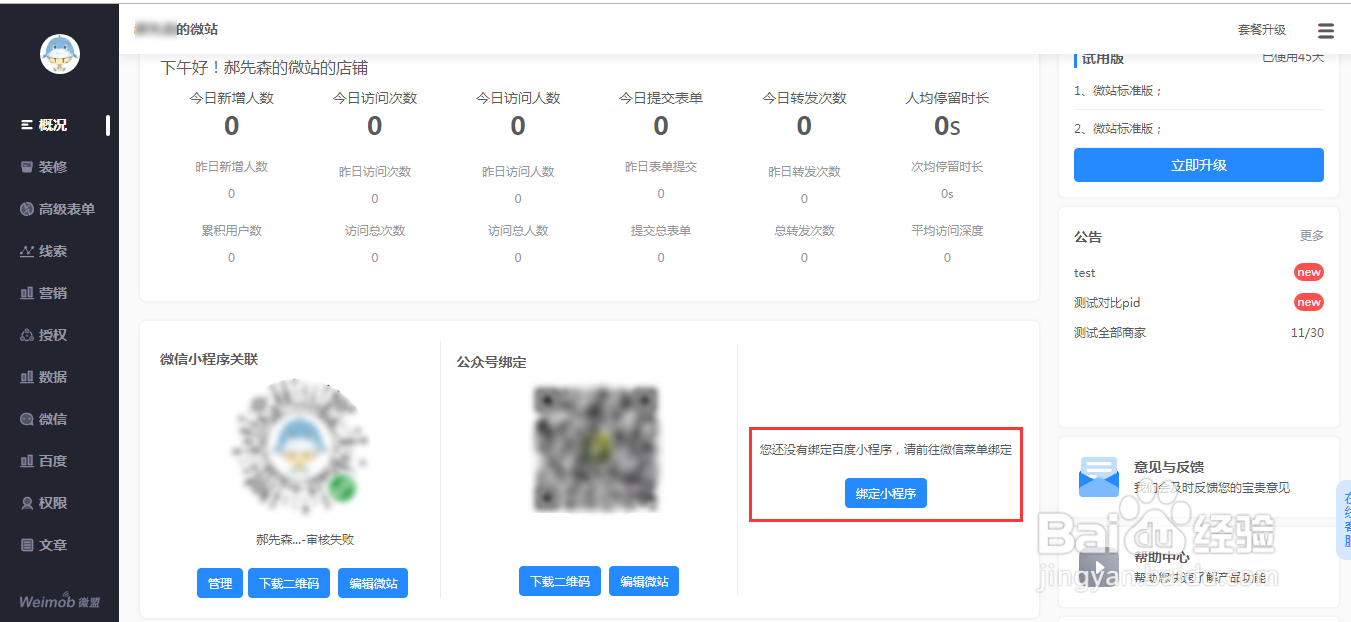The height and width of the screenshot is (622, 1351).
Task: Click the 帮助中心 video play icon
Action: pos(1098,568)
